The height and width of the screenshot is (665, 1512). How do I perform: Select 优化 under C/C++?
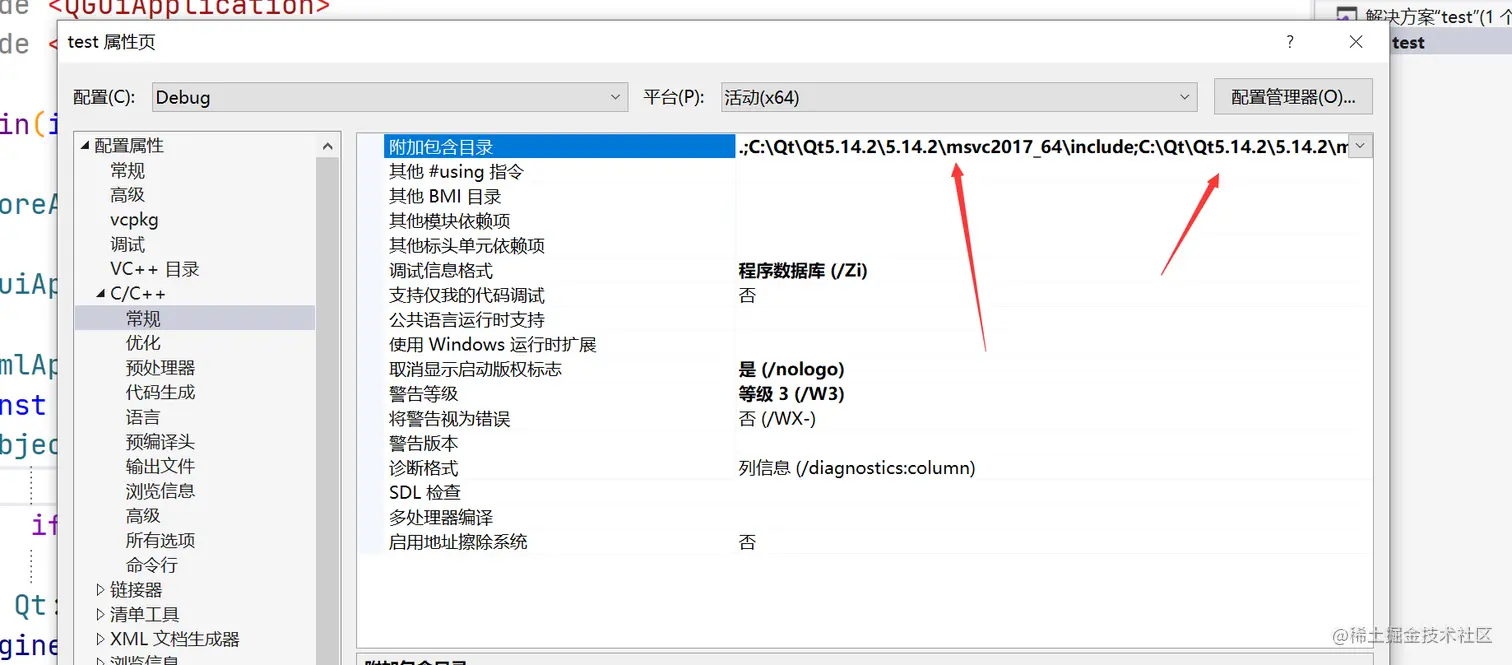[143, 343]
